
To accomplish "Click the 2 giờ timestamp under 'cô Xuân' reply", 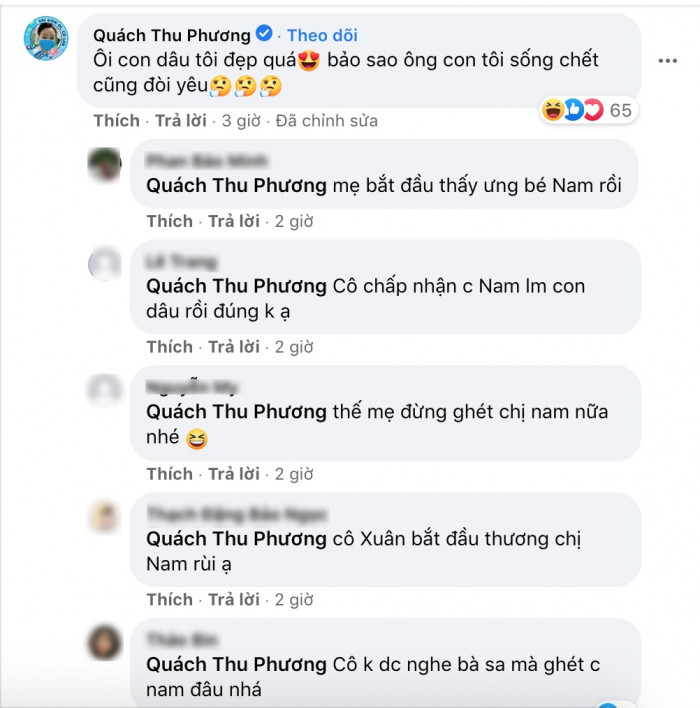I will tap(294, 600).
